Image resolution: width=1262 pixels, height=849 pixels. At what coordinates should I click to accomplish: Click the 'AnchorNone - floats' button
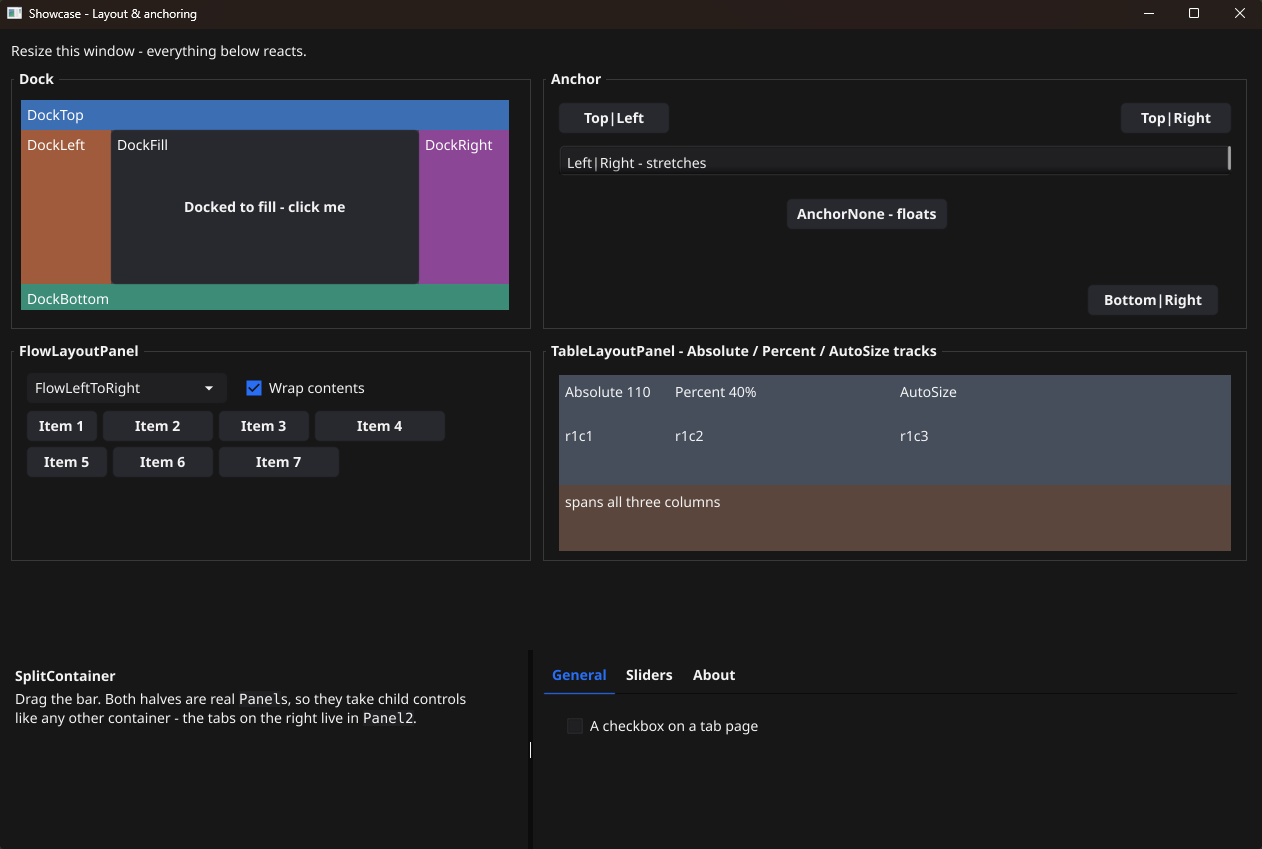coord(867,214)
